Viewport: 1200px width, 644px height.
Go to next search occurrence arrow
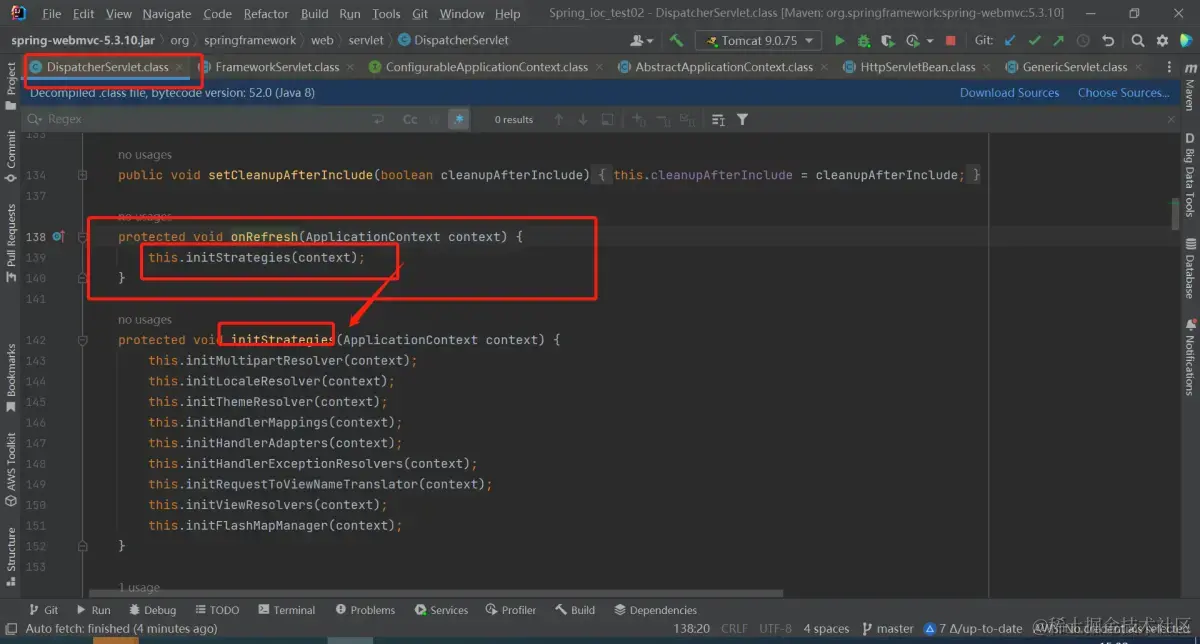[x=583, y=119]
